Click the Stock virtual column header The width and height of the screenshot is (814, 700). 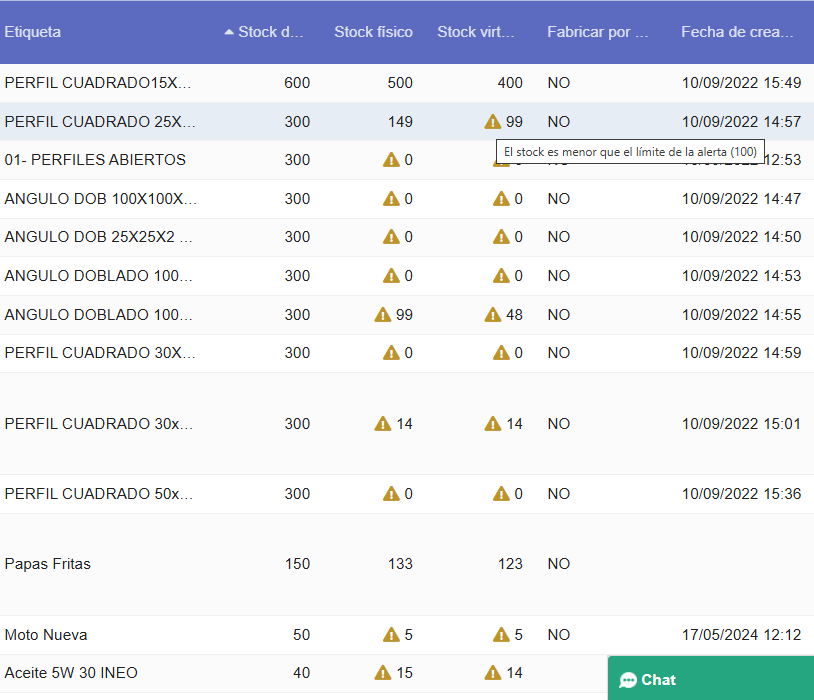click(x=477, y=31)
